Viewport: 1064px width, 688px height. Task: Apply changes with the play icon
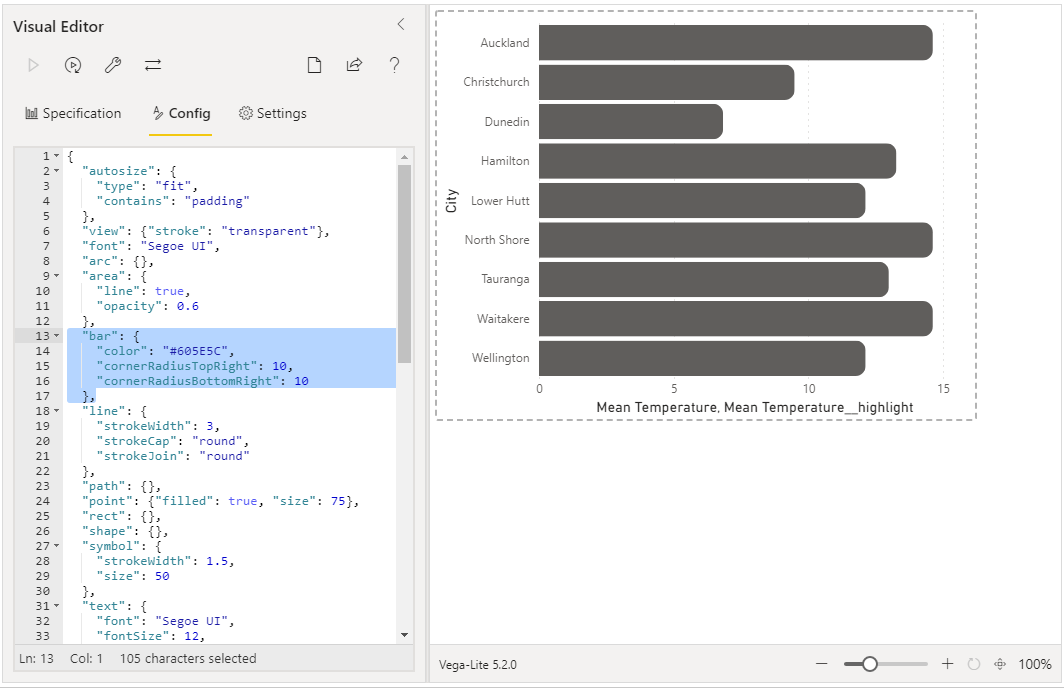coord(33,65)
